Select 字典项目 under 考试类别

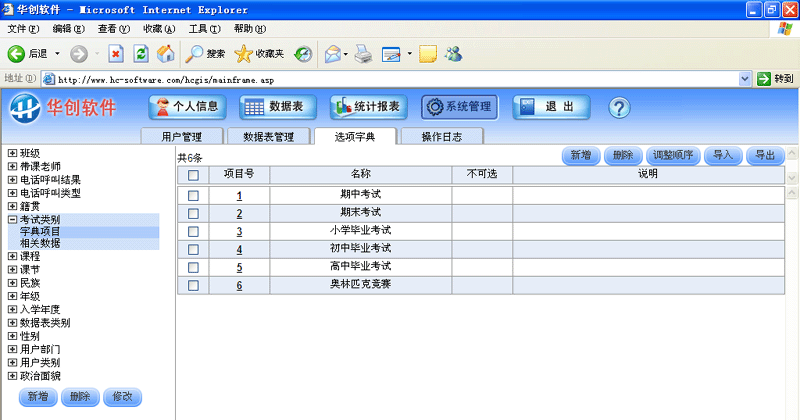point(40,231)
